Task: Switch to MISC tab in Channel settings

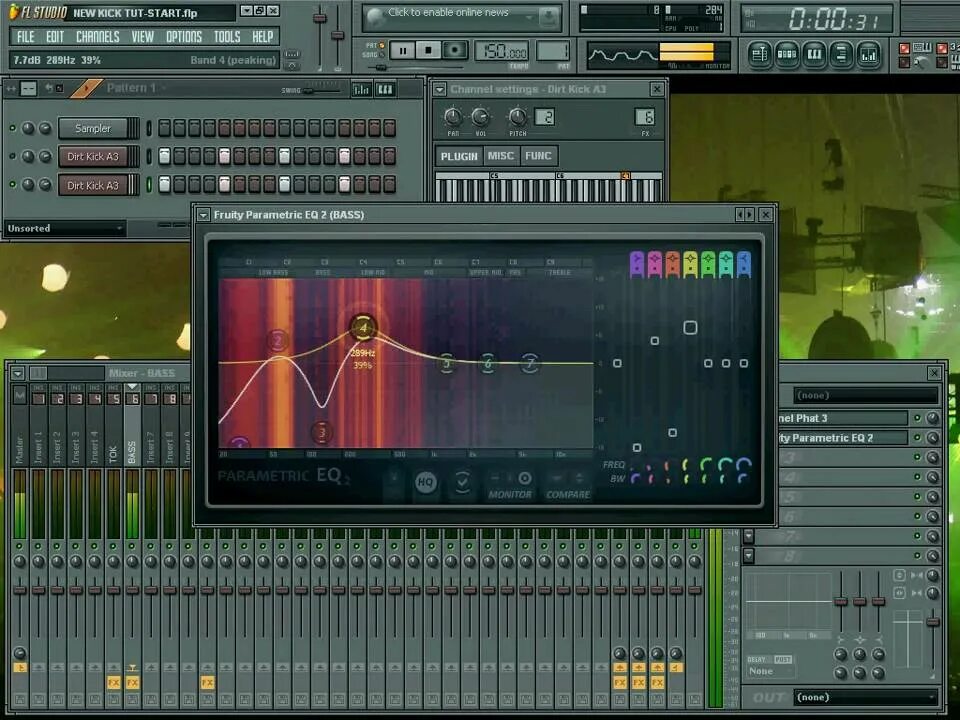Action: 501,156
